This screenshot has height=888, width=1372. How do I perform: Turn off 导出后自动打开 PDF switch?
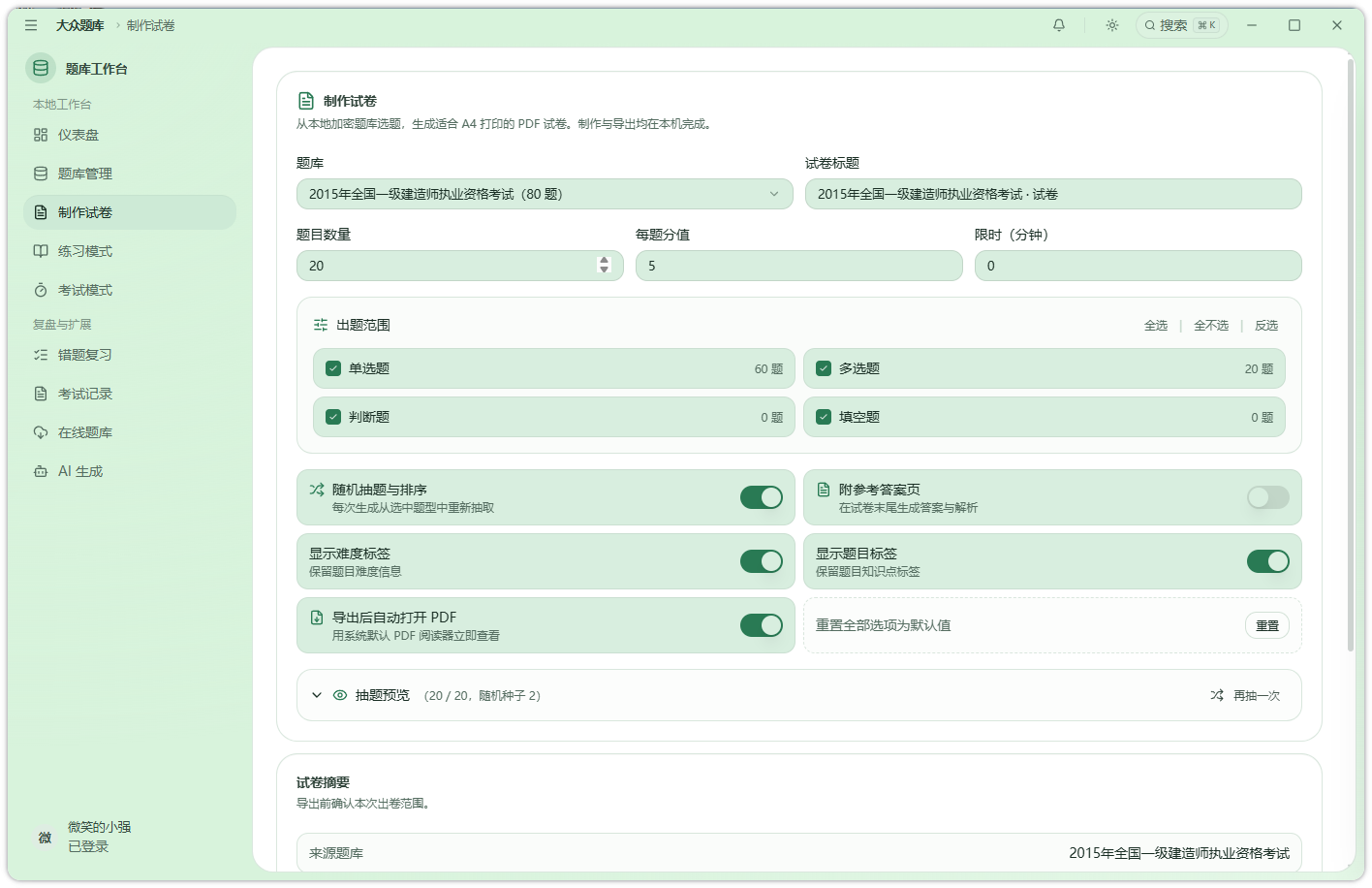(762, 625)
